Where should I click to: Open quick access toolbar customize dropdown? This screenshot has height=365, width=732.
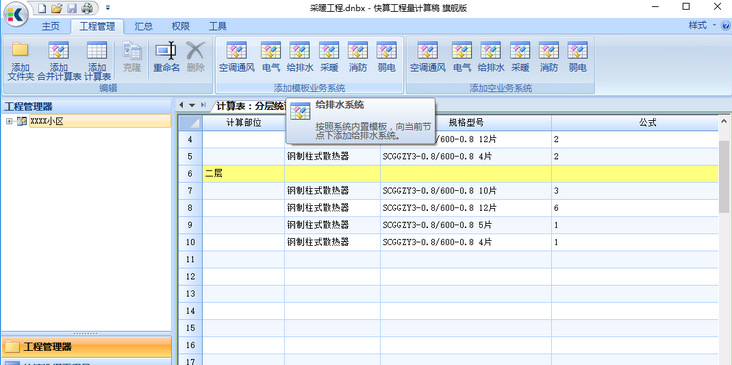point(108,7)
